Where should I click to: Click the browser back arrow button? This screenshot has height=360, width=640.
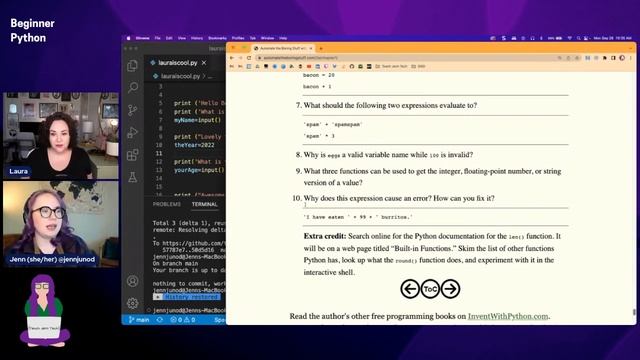pyautogui.click(x=232, y=58)
